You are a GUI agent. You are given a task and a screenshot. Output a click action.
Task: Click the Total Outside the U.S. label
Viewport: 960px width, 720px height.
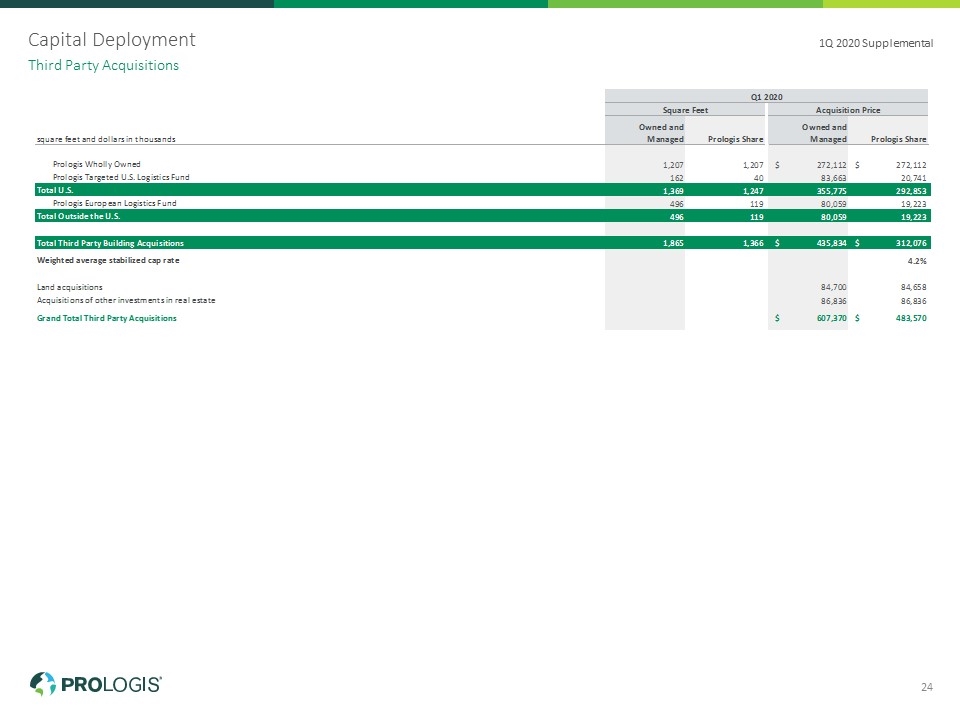point(78,216)
